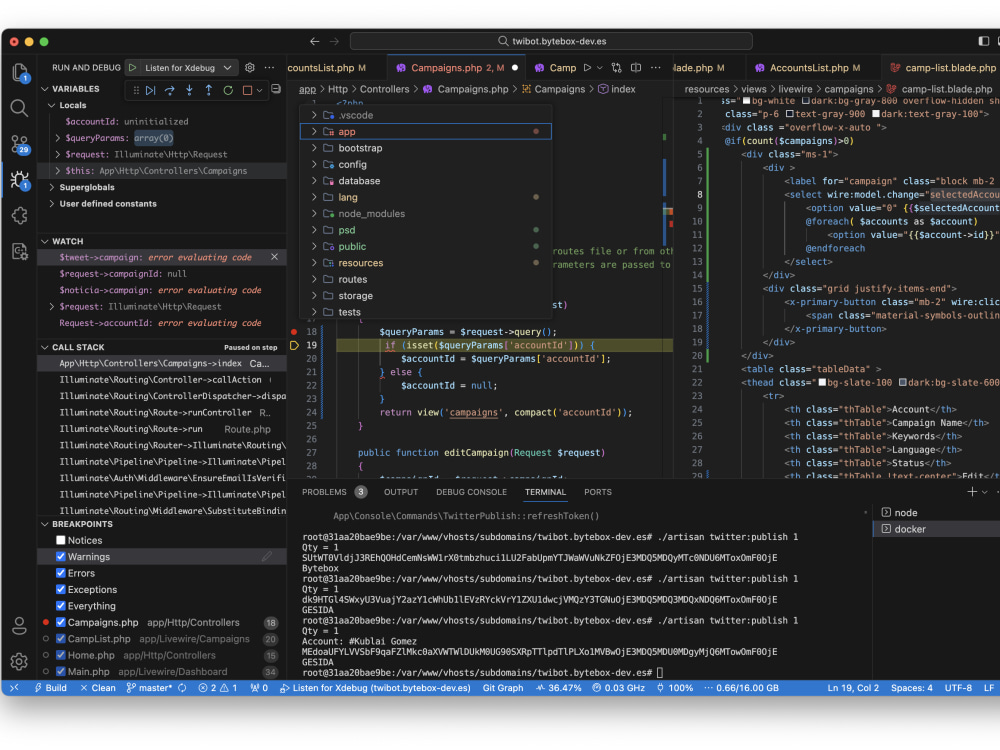This screenshot has height=750, width=1000.
Task: Start debugging with green play button
Action: pos(133,68)
